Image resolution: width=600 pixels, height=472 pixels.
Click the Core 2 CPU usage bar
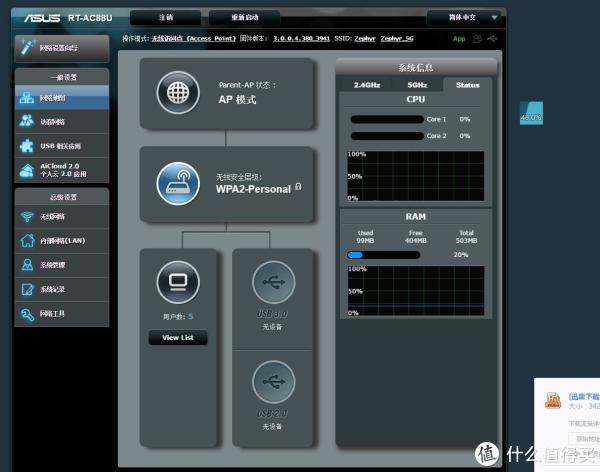[387, 136]
